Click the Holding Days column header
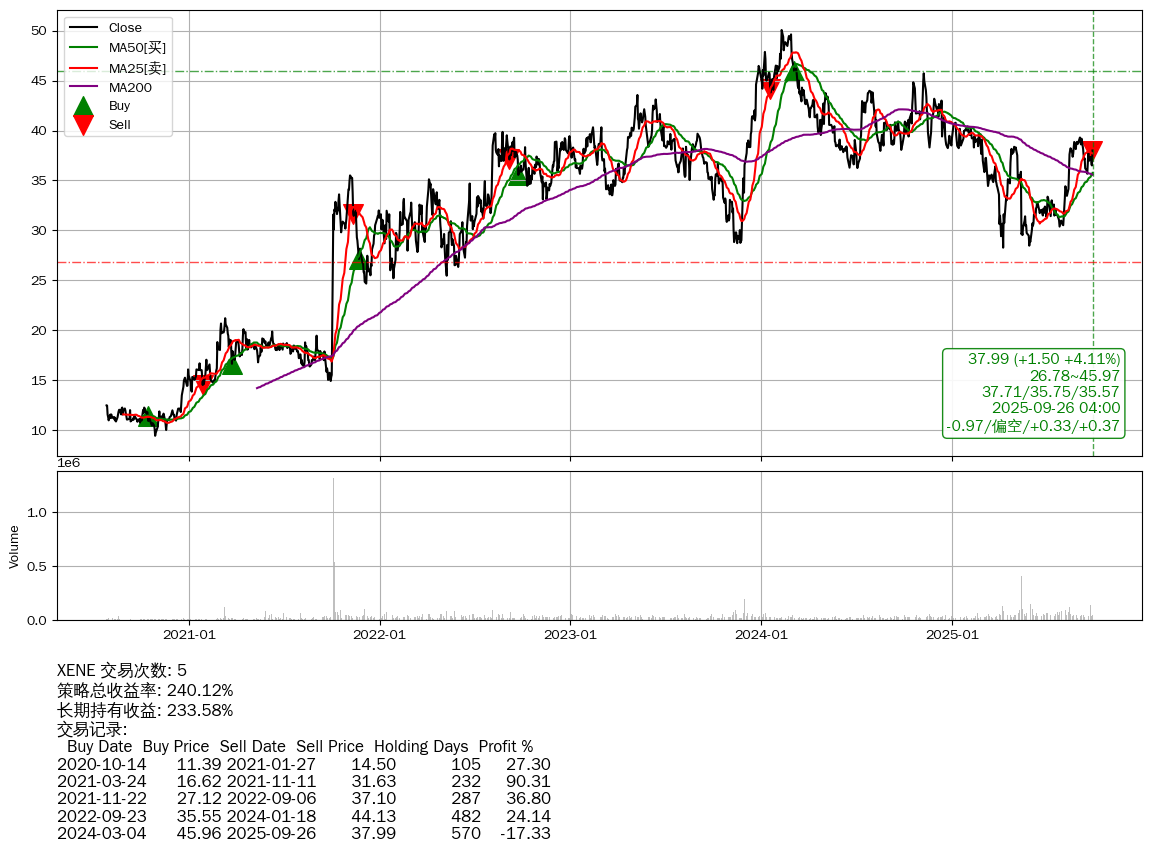This screenshot has height=852, width=1152. (x=421, y=746)
